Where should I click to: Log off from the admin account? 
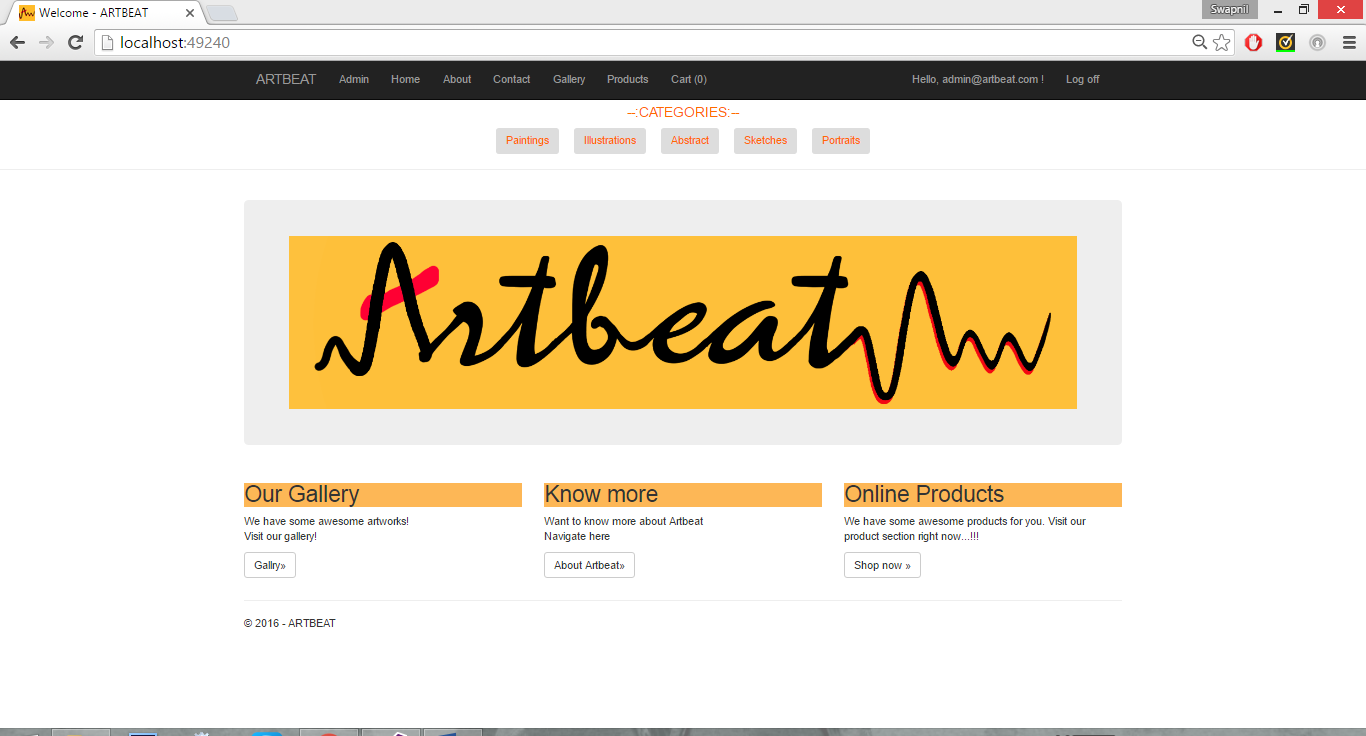1082,79
